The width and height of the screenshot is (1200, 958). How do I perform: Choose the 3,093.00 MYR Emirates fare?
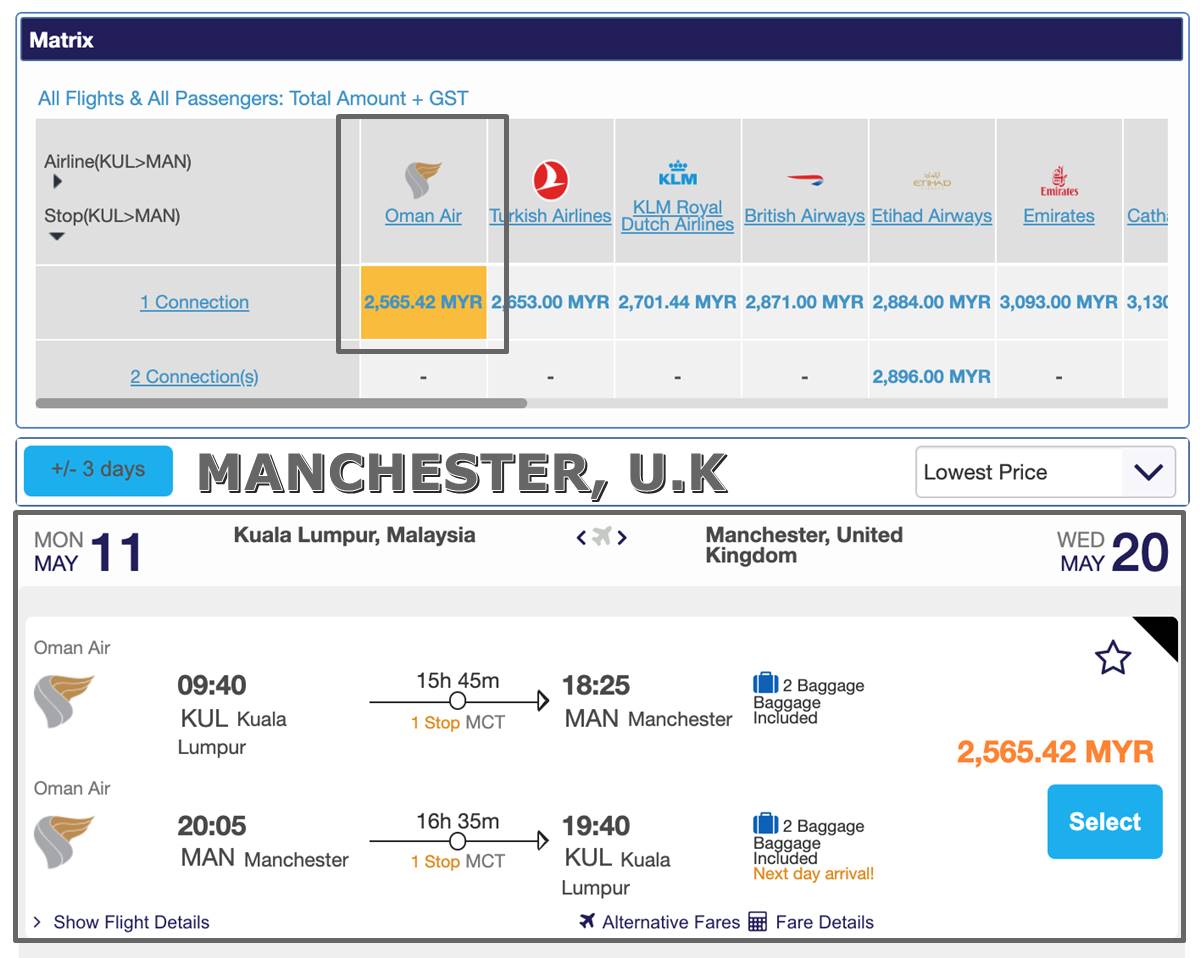coord(1058,302)
